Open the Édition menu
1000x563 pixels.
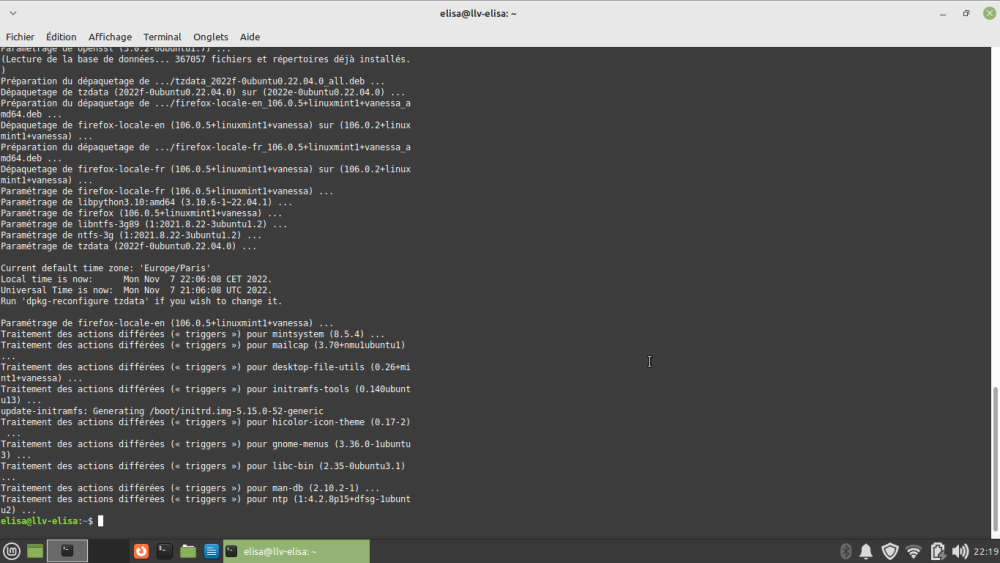pos(61,37)
